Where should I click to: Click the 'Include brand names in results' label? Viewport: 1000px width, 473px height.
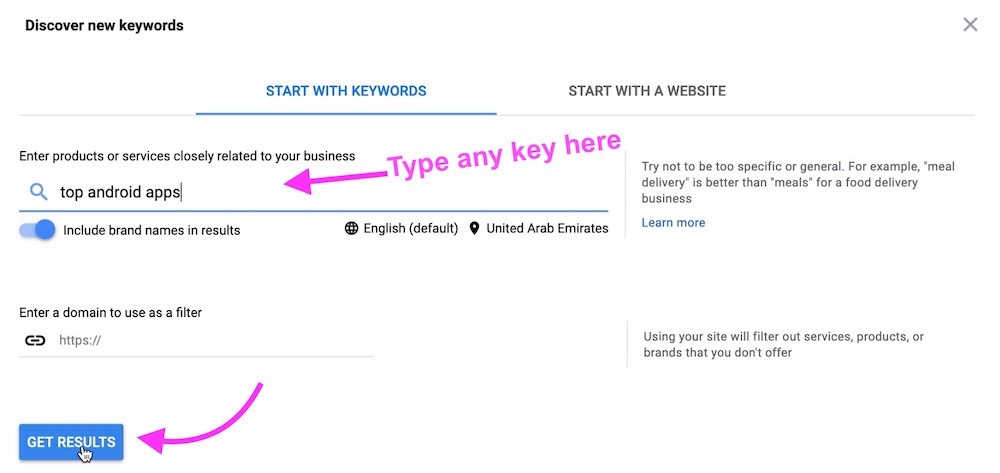pyautogui.click(x=152, y=230)
